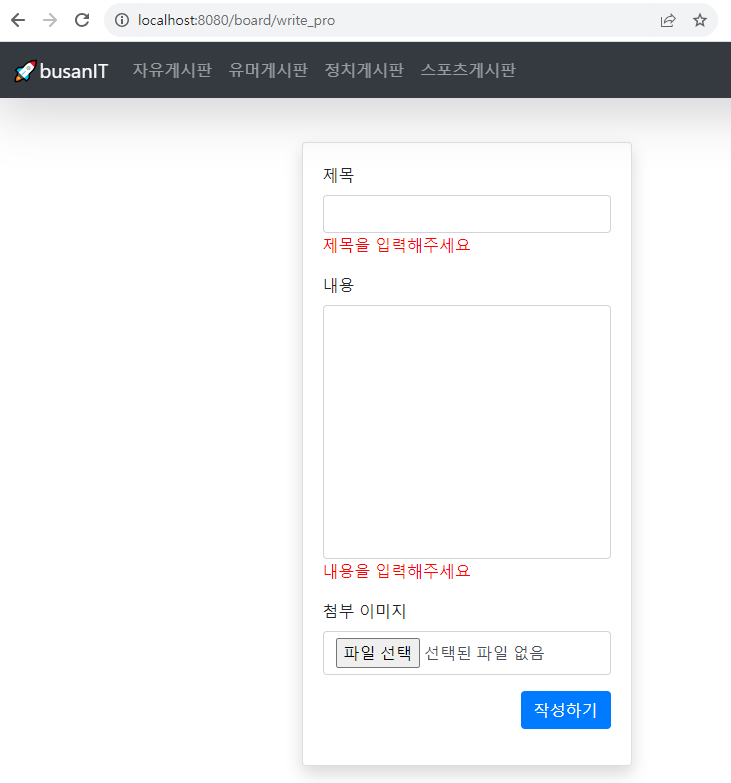Screen dimensions: 731x783
Task: Click the 파일 선택 button
Action: [x=377, y=653]
